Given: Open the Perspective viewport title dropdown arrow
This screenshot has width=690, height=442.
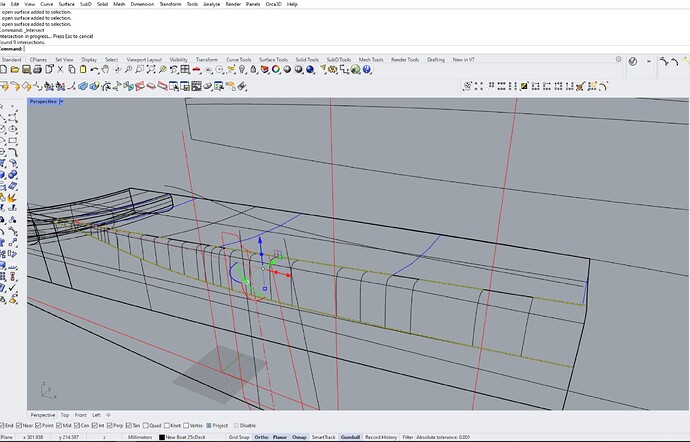Looking at the screenshot, I should pyautogui.click(x=62, y=101).
